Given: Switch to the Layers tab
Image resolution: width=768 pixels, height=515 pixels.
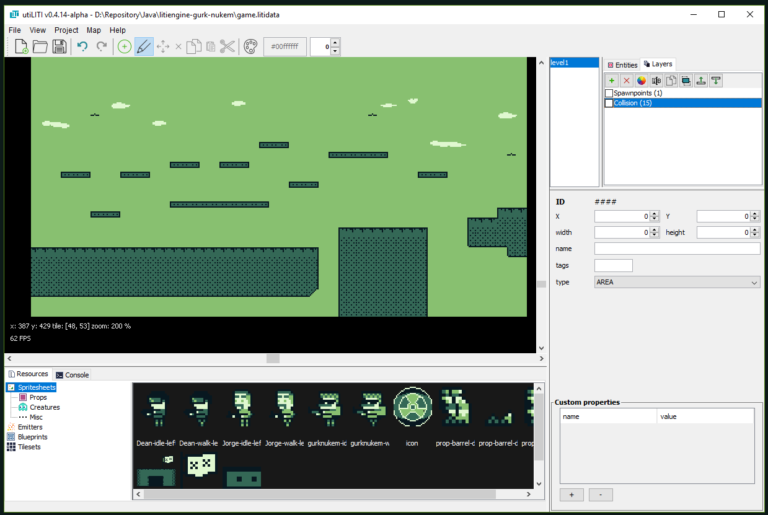Looking at the screenshot, I should point(658,64).
